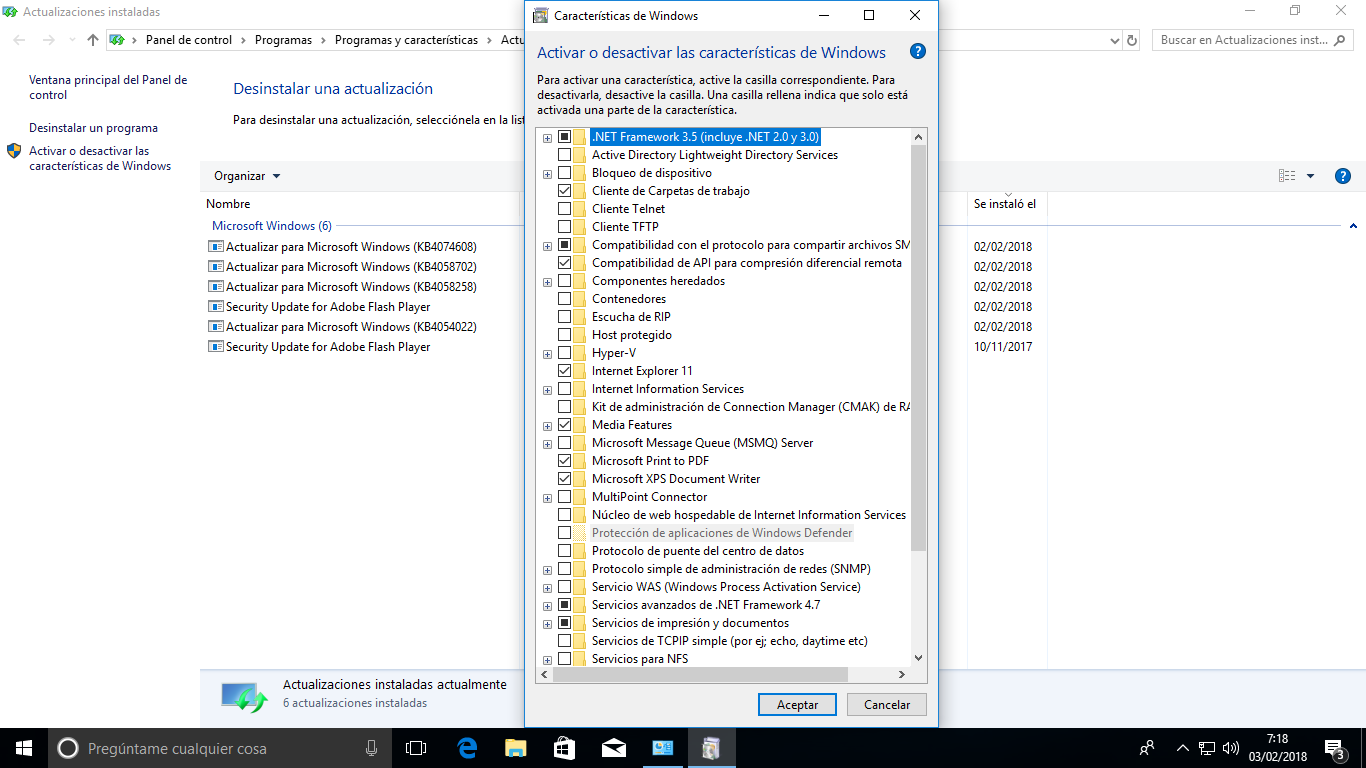Click the Programas breadcrumb in the address bar
The width and height of the screenshot is (1366, 768).
coord(283,40)
